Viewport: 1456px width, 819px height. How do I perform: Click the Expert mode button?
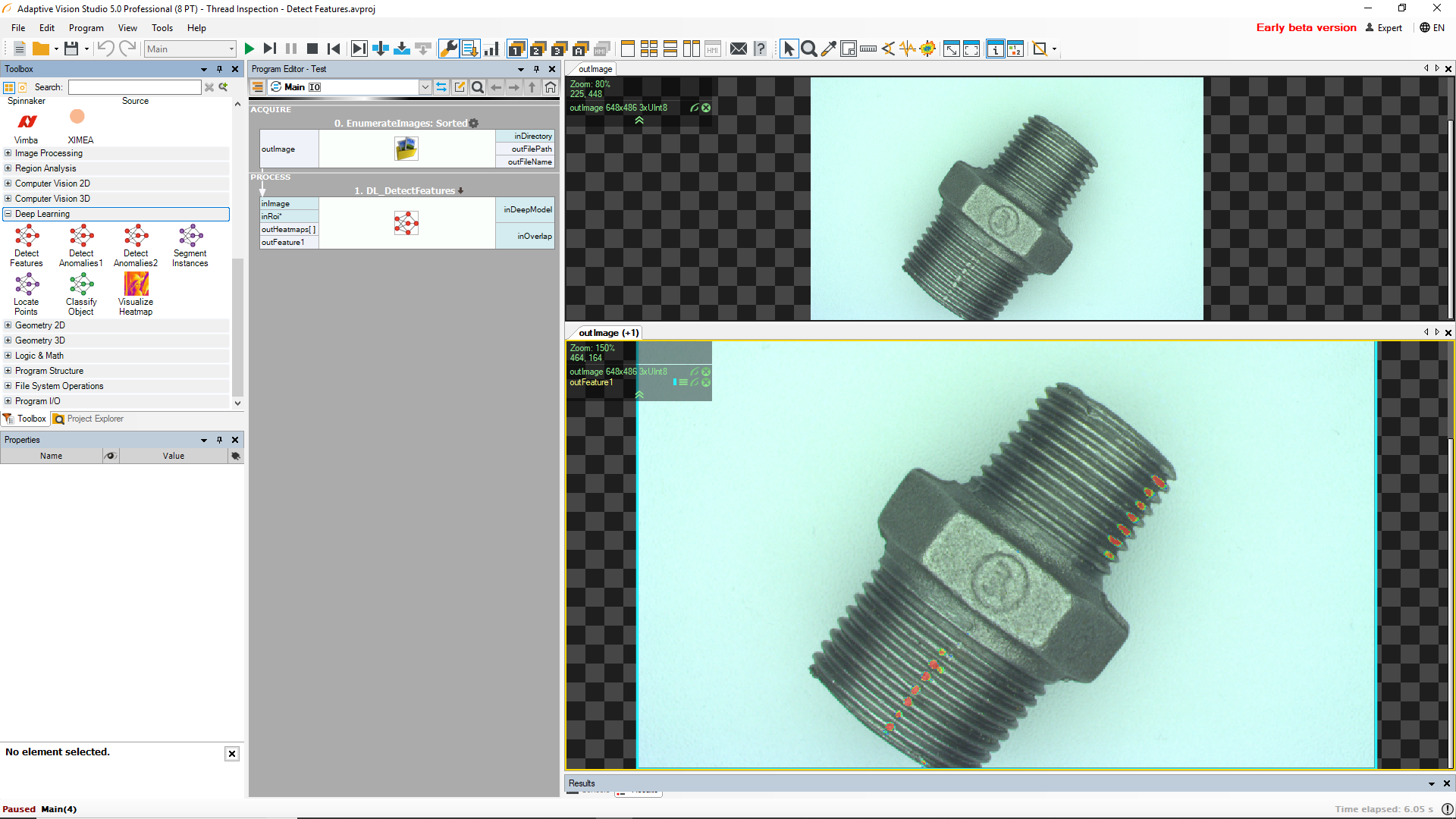(1385, 28)
